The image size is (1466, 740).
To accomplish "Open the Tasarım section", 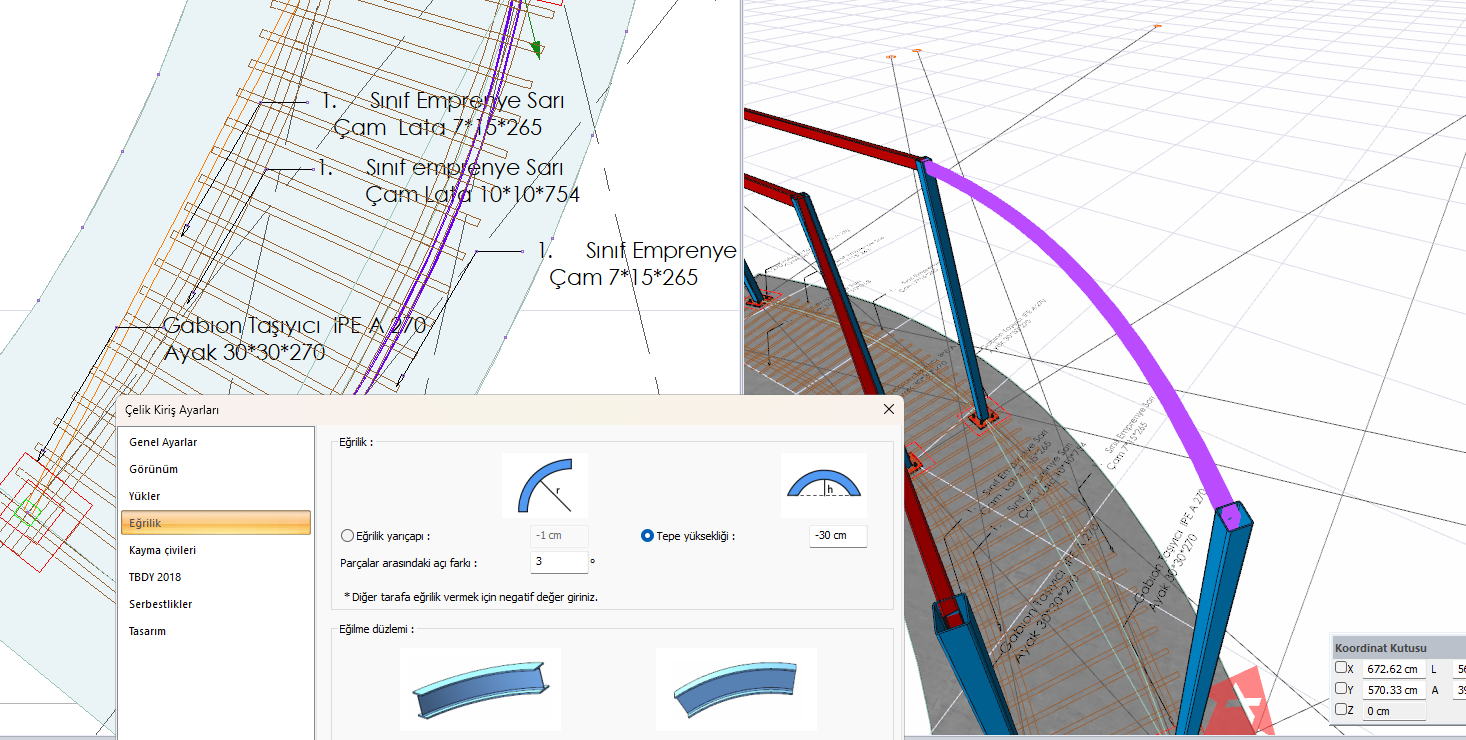I will (148, 631).
